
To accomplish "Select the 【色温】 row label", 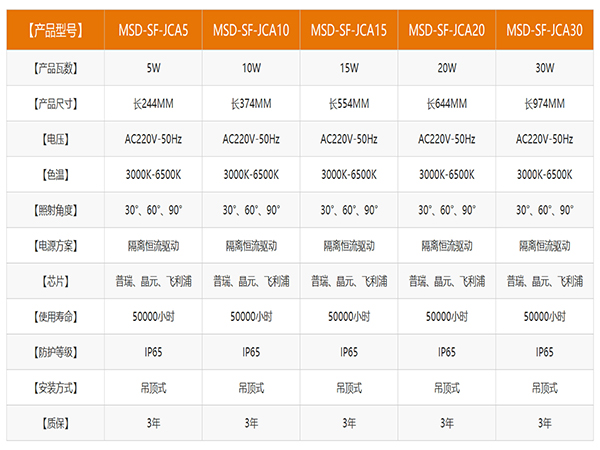I will (x=55, y=175).
